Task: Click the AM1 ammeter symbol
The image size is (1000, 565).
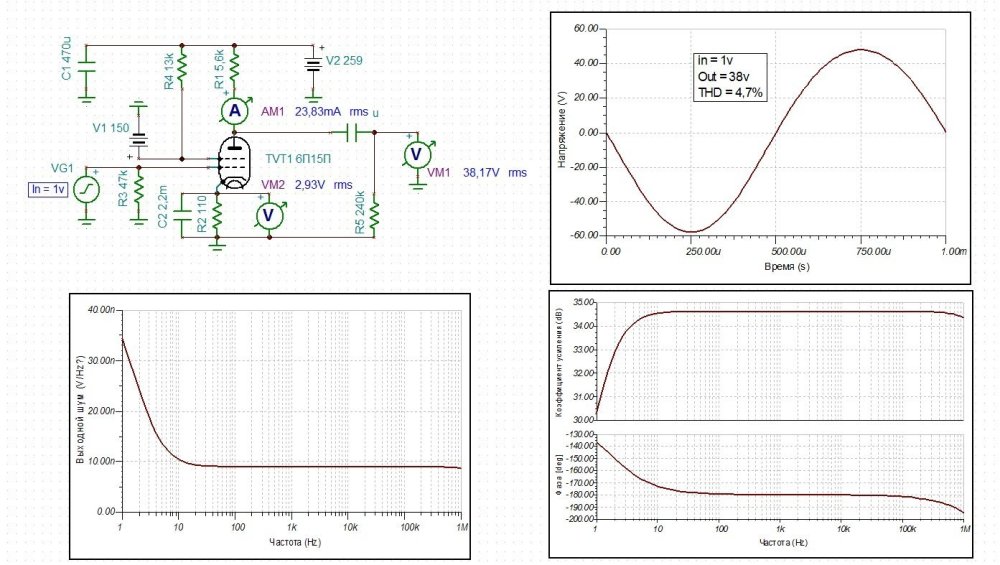Action: [x=234, y=110]
